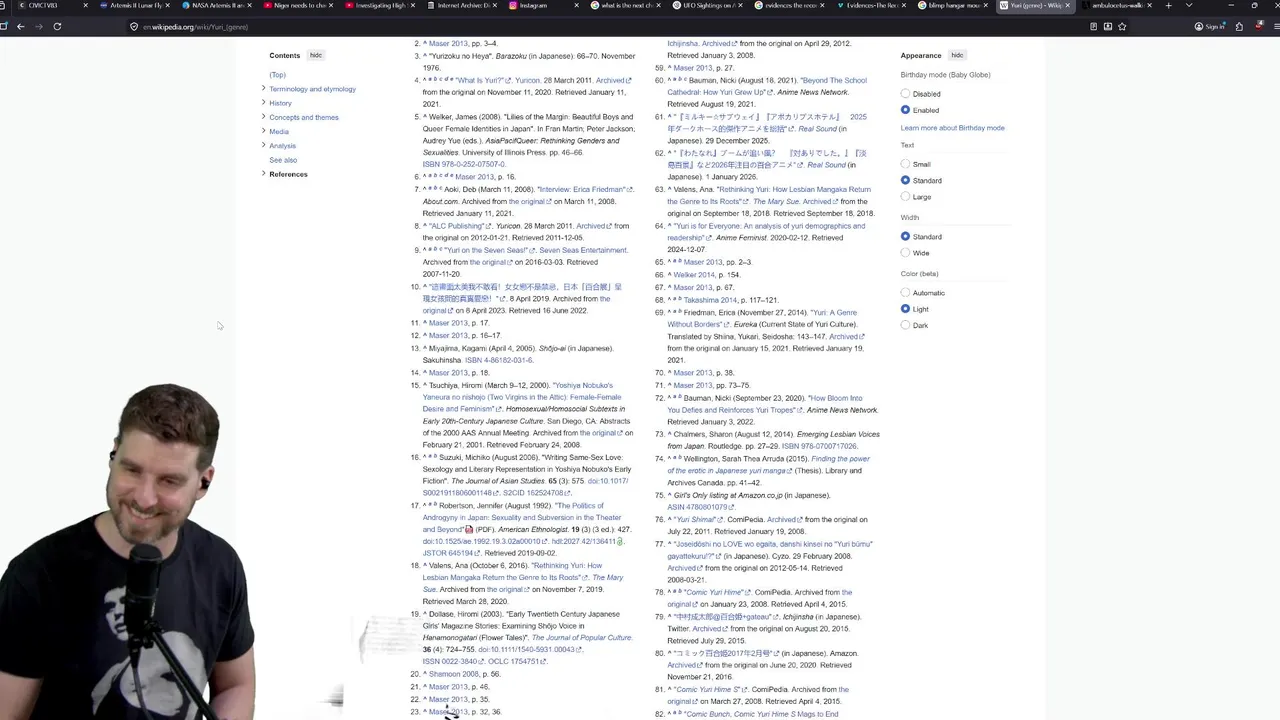Open "Comic Yuri Hime S" link
The height and width of the screenshot is (720, 1280).
708,690
